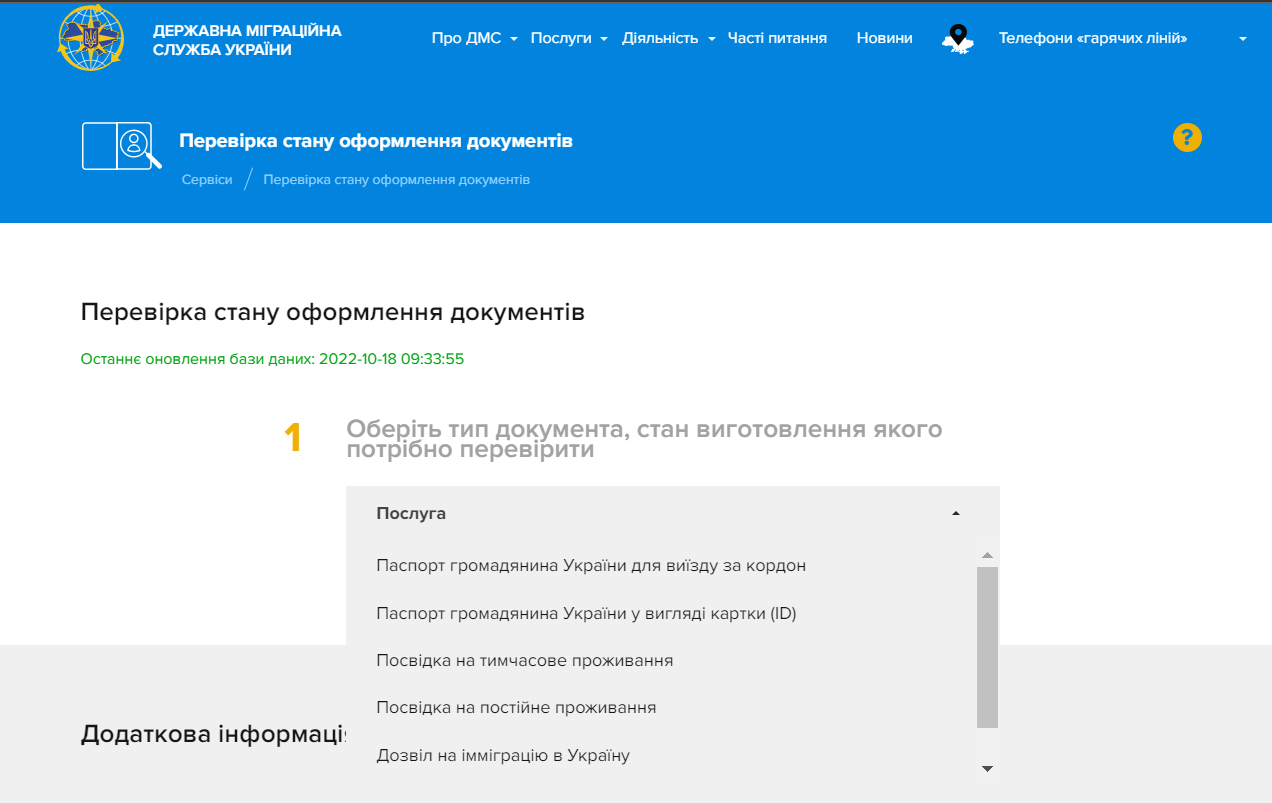Expand the Про ДМС menu
The image size is (1272, 803).
tap(473, 38)
